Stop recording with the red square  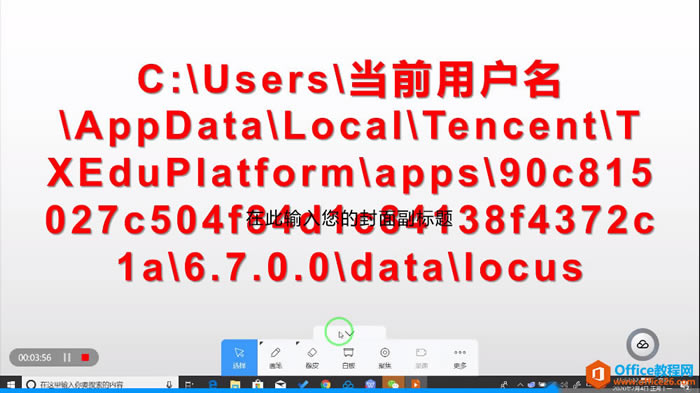point(85,357)
